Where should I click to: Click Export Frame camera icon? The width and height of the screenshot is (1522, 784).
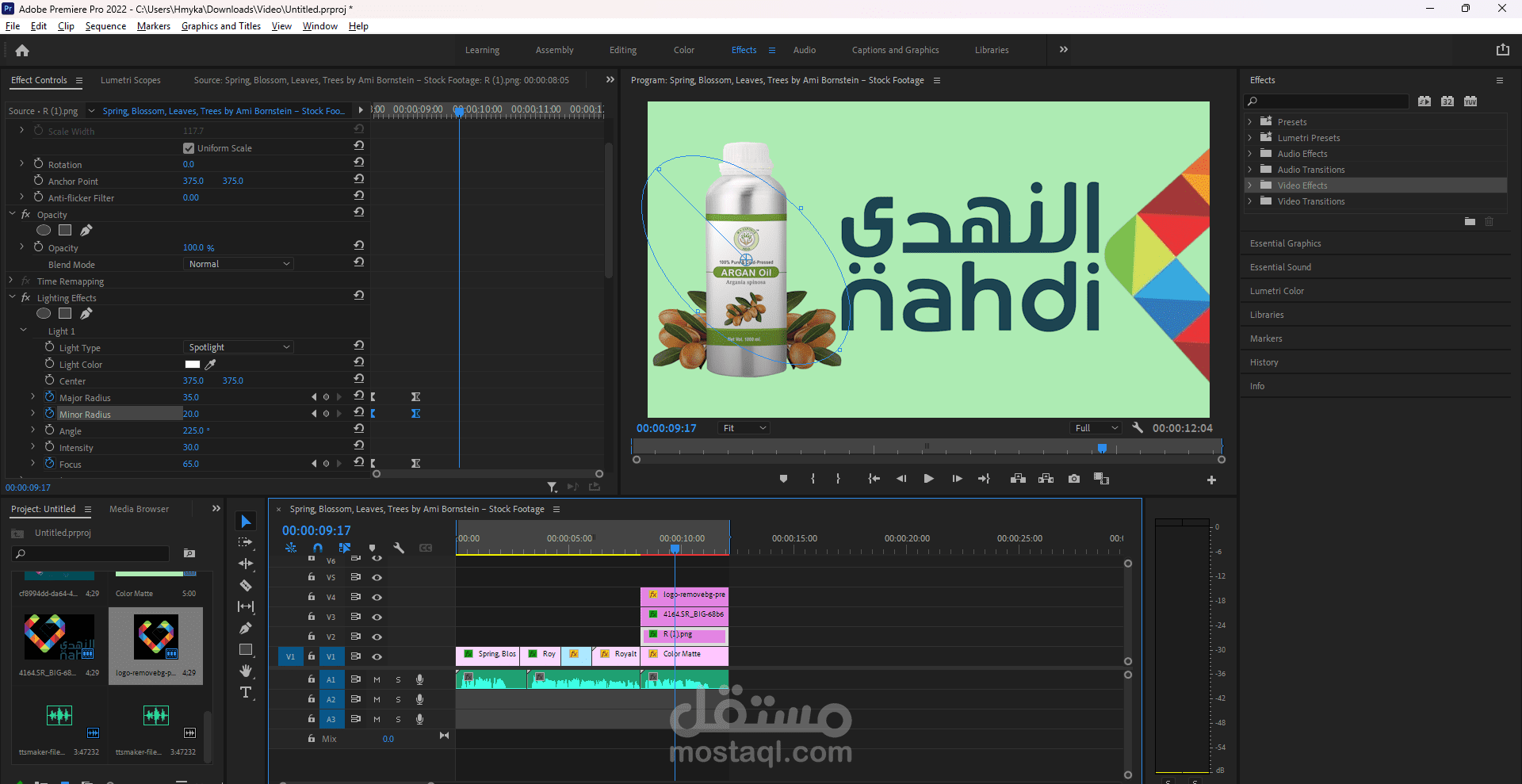click(1073, 479)
